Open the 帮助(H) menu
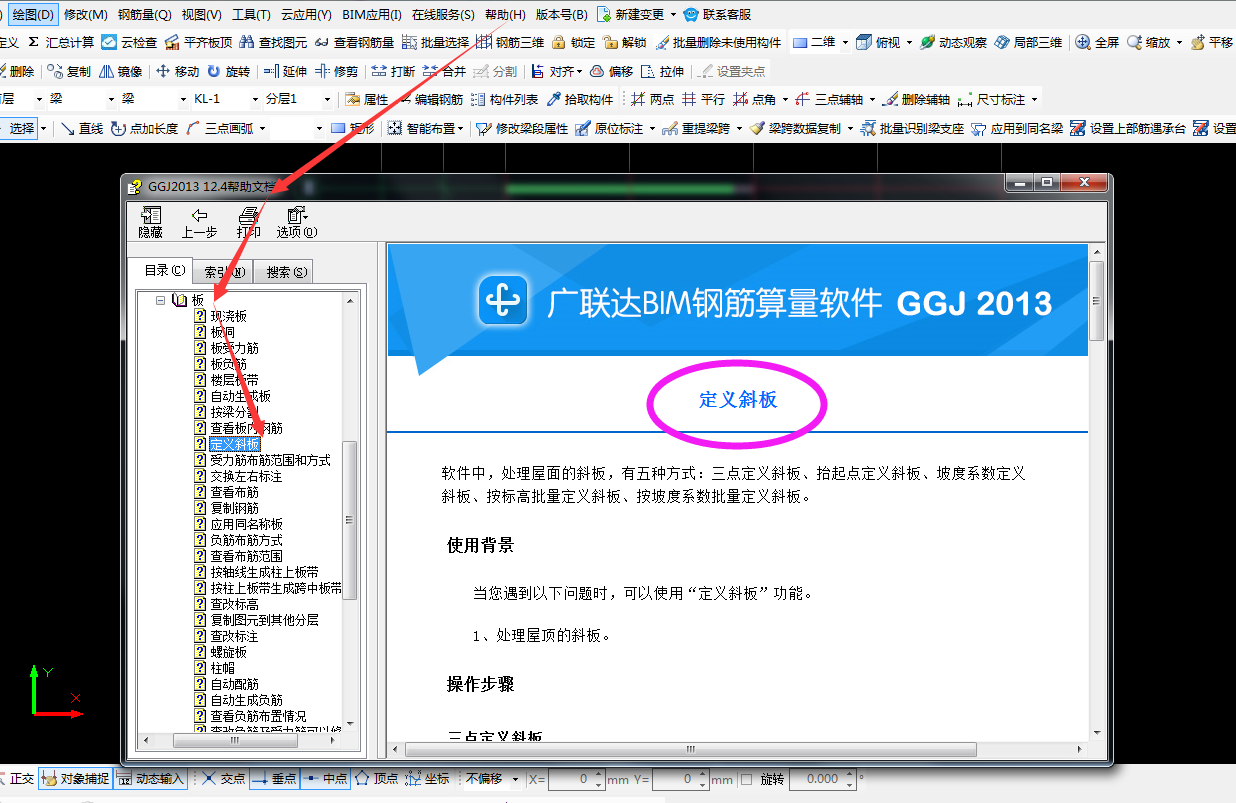Viewport: 1236px width, 803px height. pos(505,15)
